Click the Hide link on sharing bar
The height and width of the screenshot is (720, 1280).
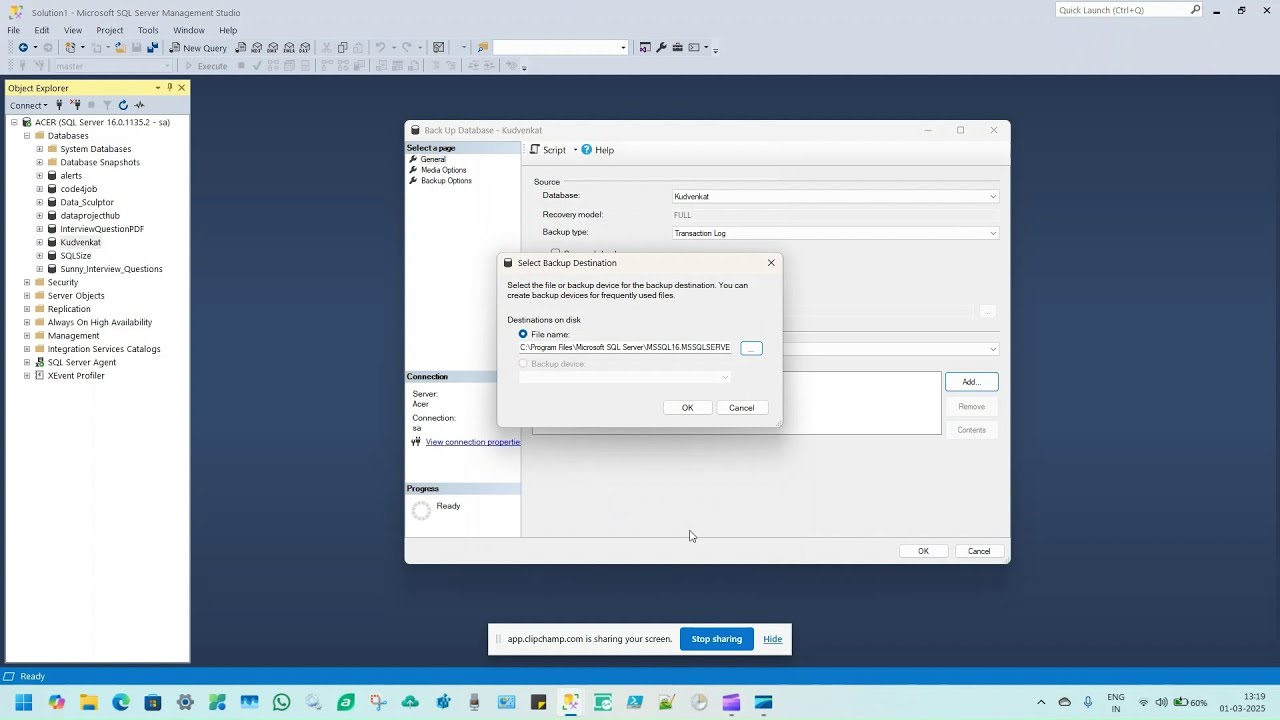(x=773, y=639)
